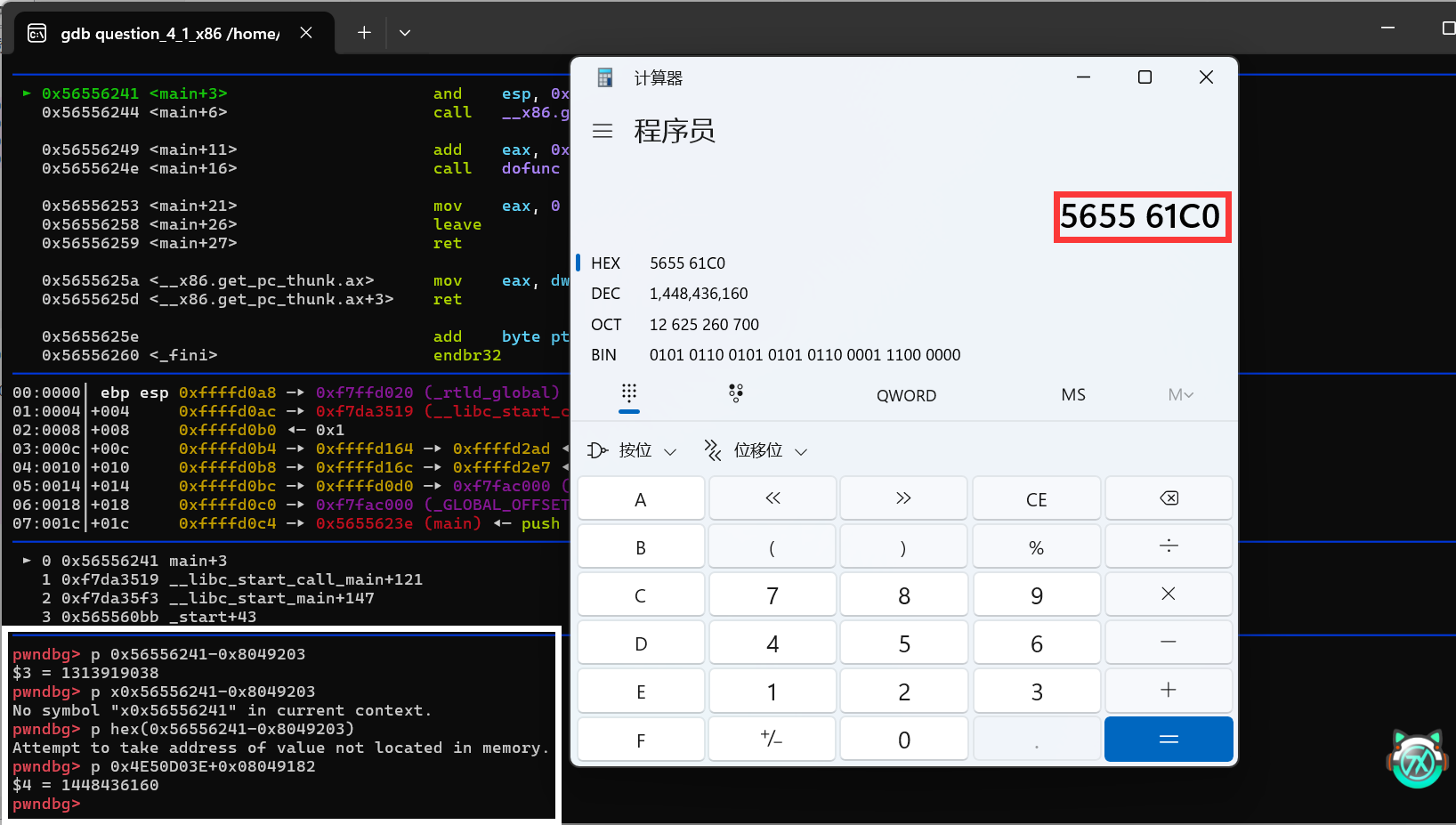
Task: Select the DEC number base
Action: [x=903, y=294]
